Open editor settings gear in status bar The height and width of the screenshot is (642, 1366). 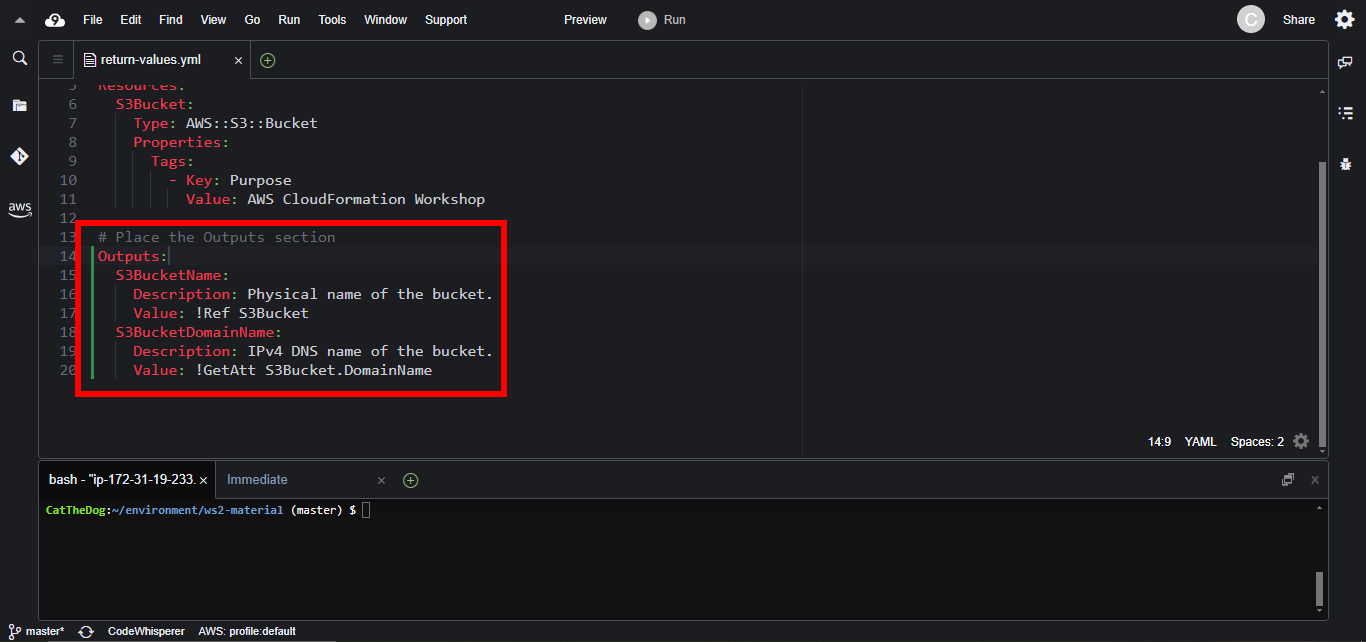(x=1300, y=441)
